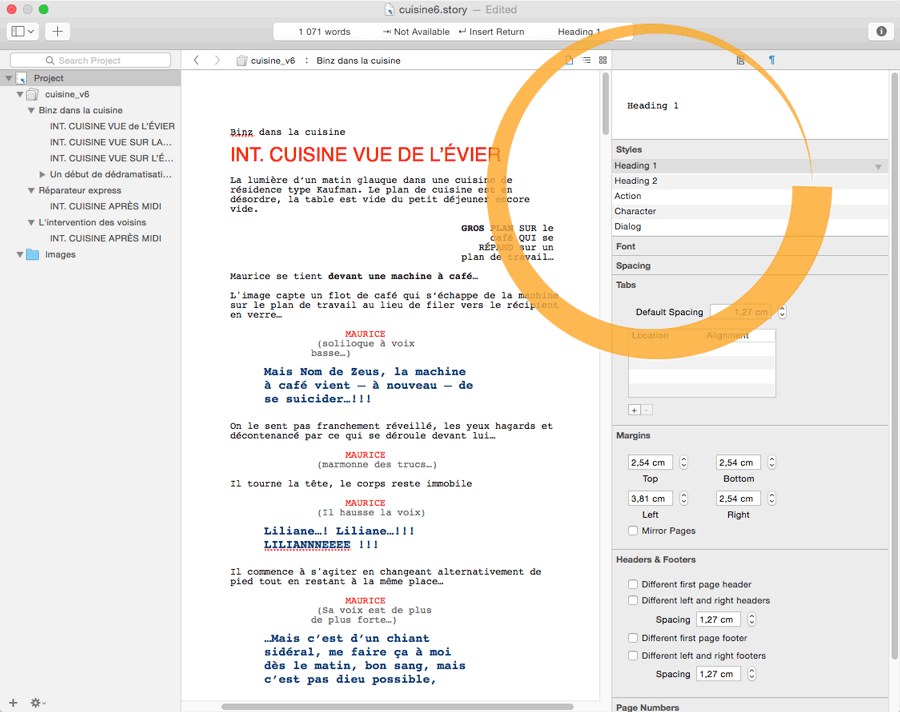Collapse the Project tree root
The height and width of the screenshot is (712, 900).
tap(9, 78)
